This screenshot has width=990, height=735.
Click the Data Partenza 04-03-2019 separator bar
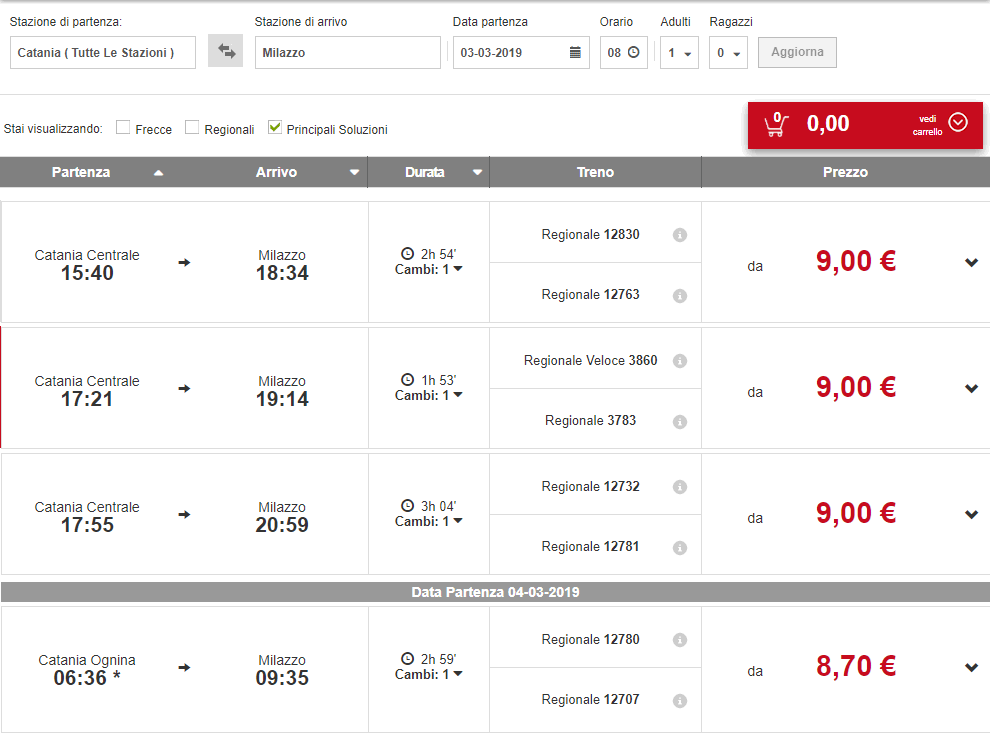pyautogui.click(x=495, y=592)
